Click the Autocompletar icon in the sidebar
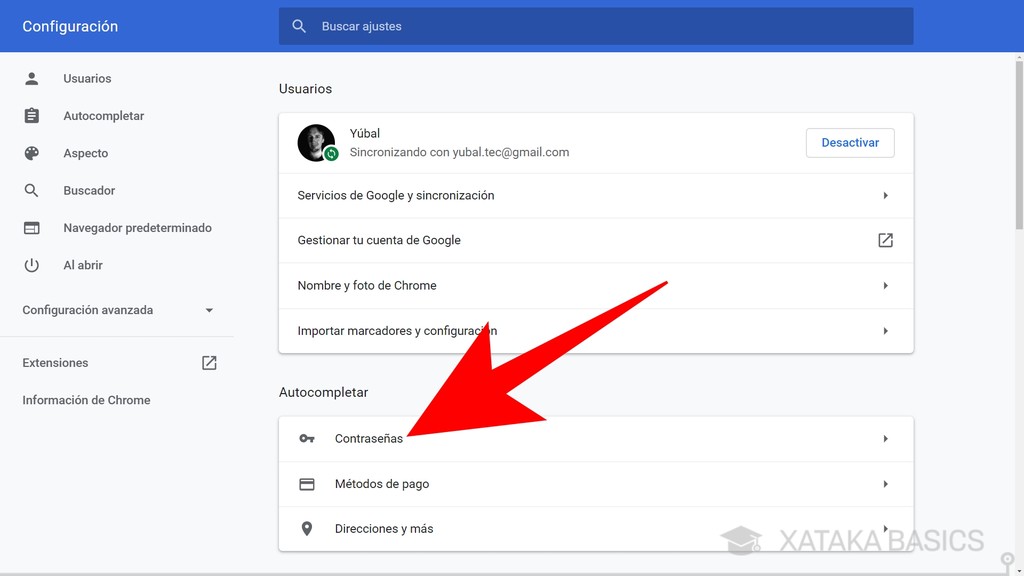Viewport: 1024px width, 576px height. tap(33, 115)
